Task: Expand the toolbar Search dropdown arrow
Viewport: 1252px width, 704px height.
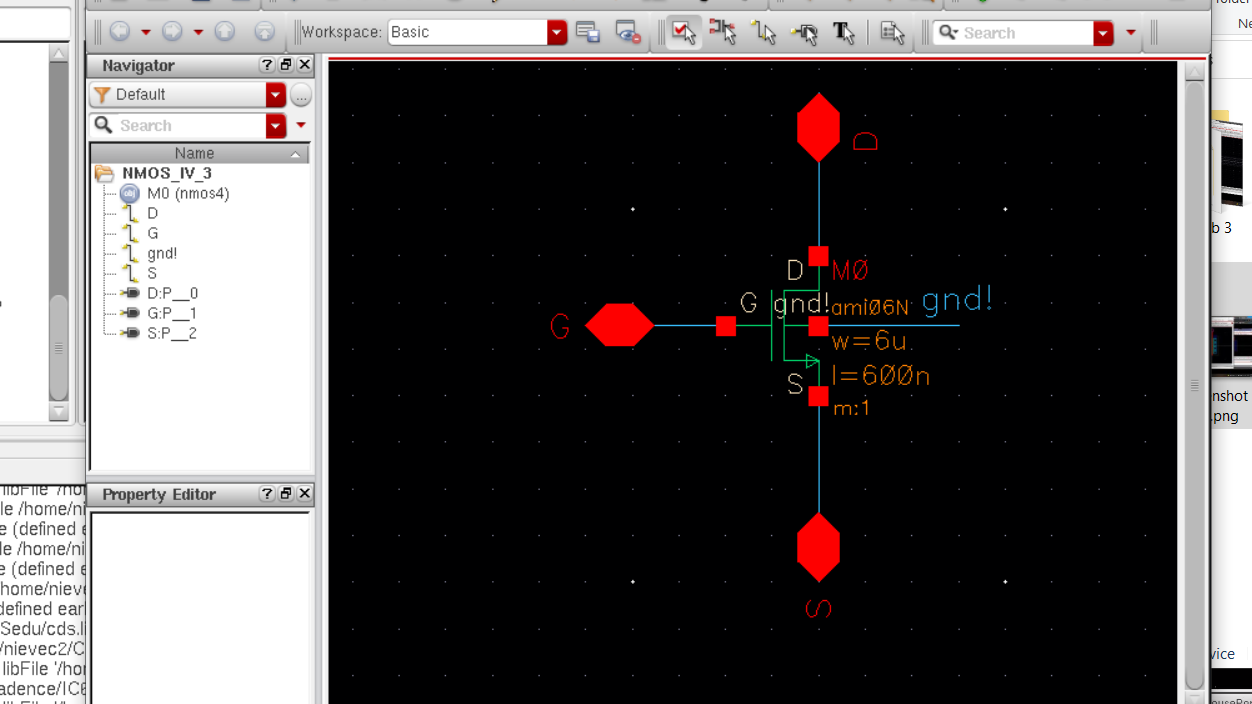Action: [x=1103, y=33]
